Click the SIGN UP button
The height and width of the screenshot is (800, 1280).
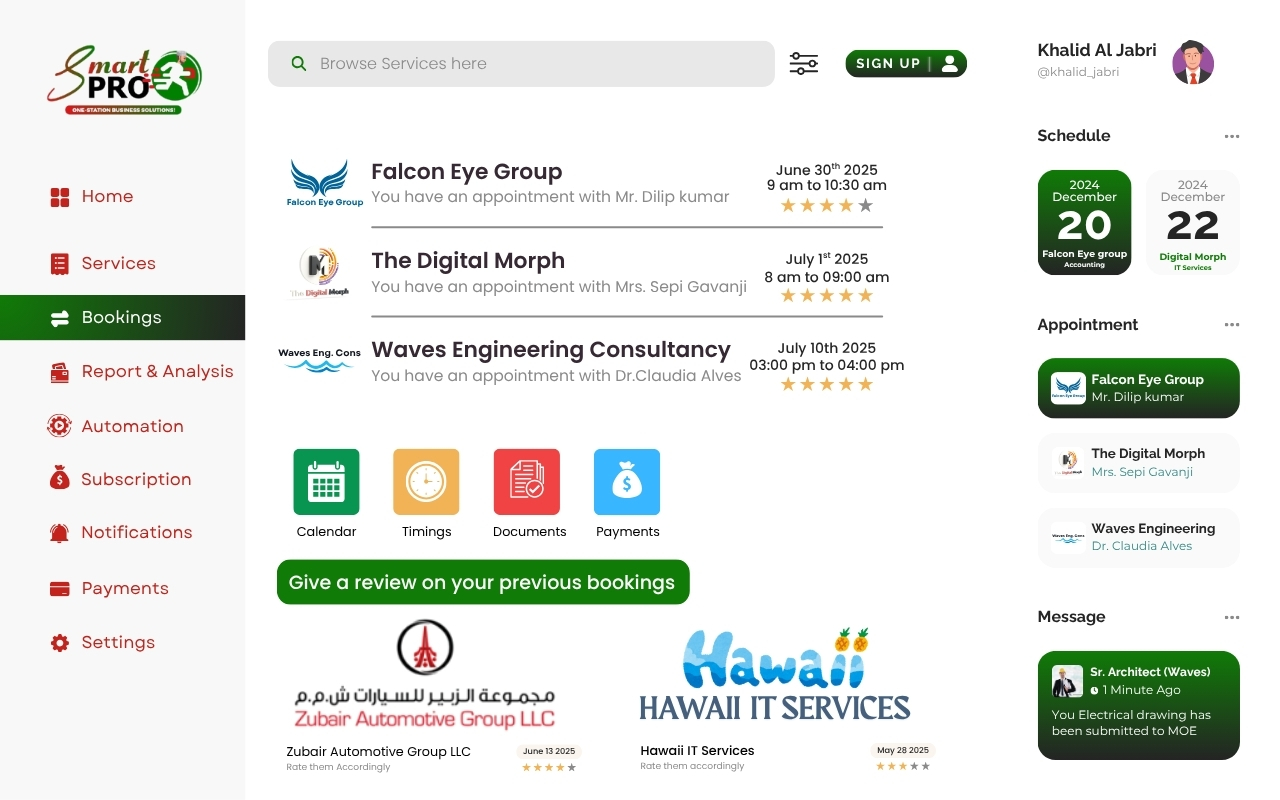906,64
